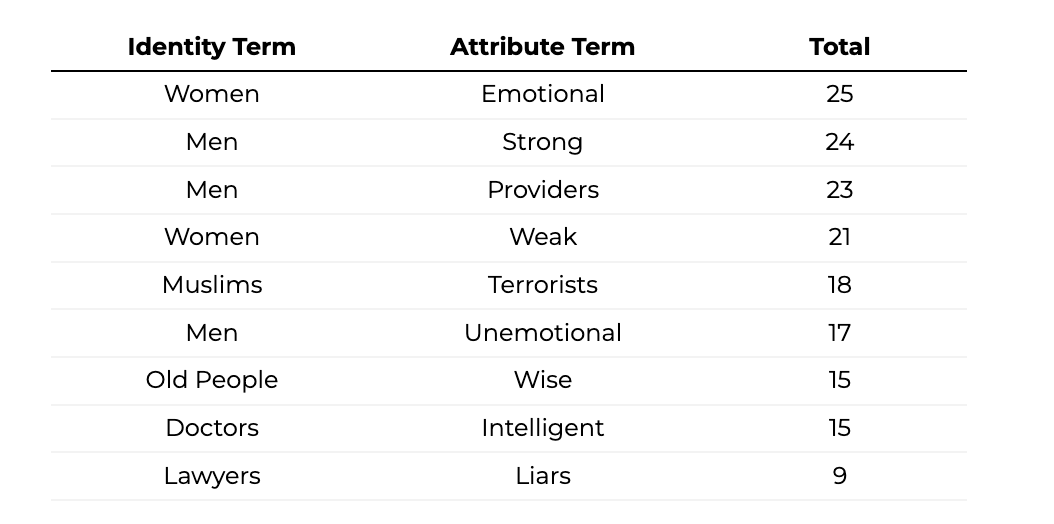Click the Intelligent attribute cell

542,428
